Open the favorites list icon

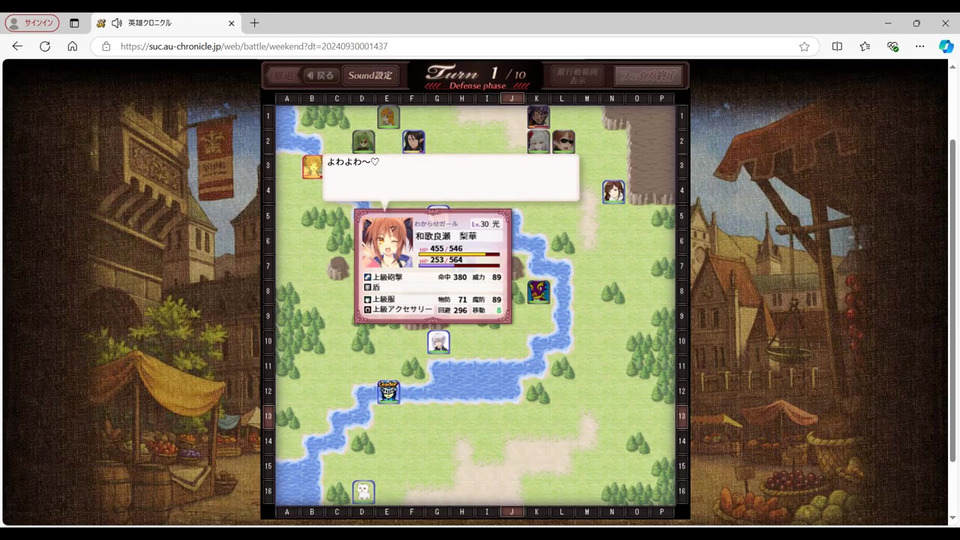pyautogui.click(x=864, y=47)
